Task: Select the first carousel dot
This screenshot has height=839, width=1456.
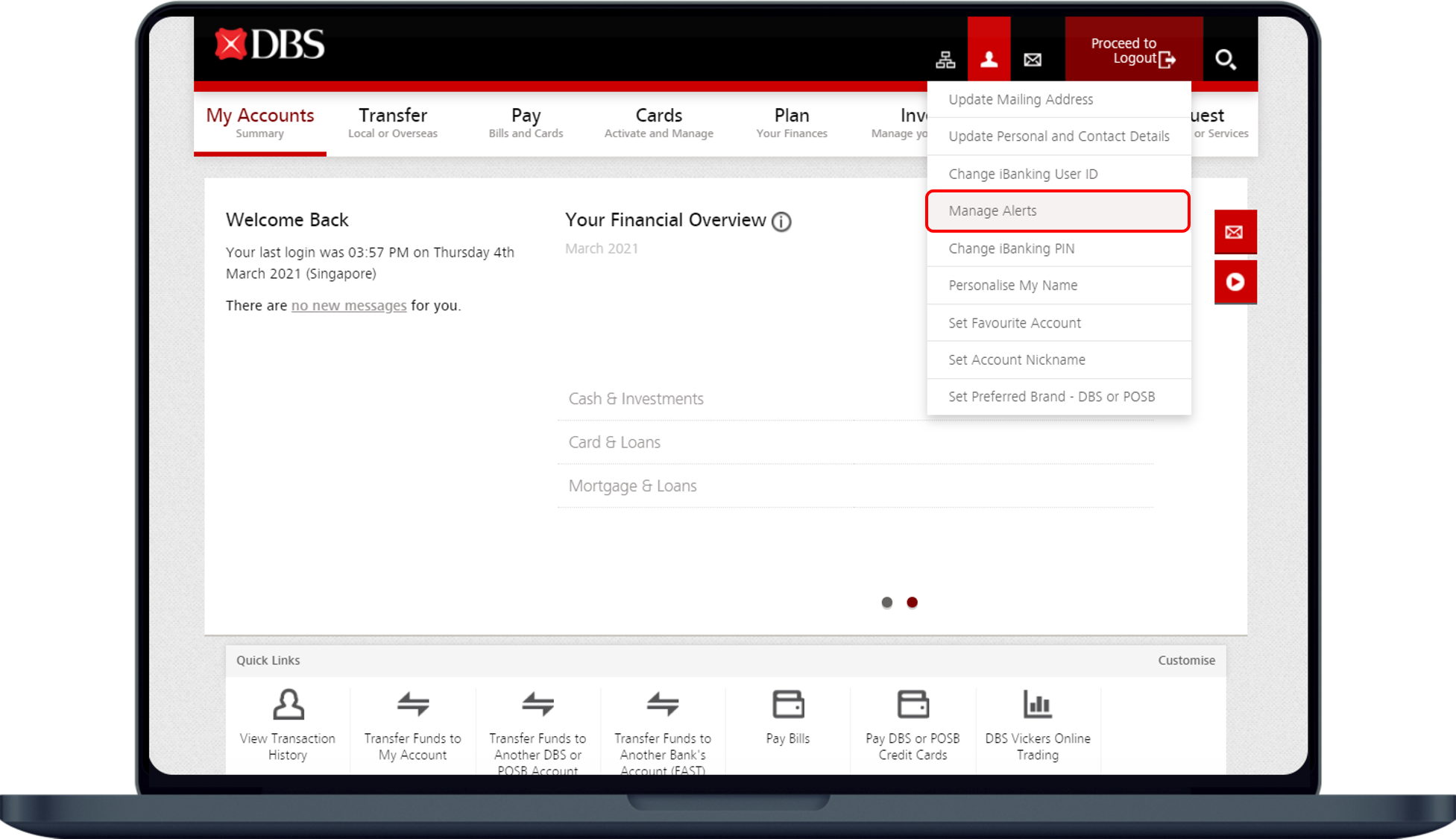Action: pyautogui.click(x=886, y=603)
